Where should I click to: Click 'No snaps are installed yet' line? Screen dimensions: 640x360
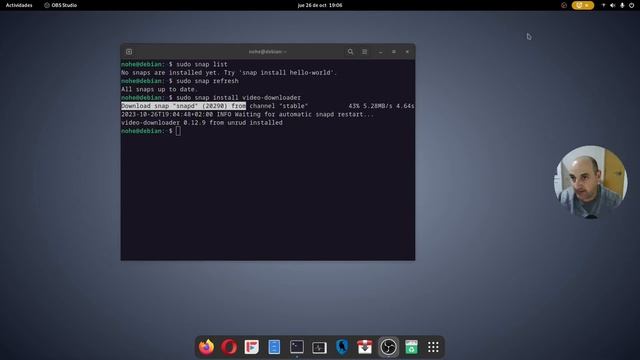[229, 73]
